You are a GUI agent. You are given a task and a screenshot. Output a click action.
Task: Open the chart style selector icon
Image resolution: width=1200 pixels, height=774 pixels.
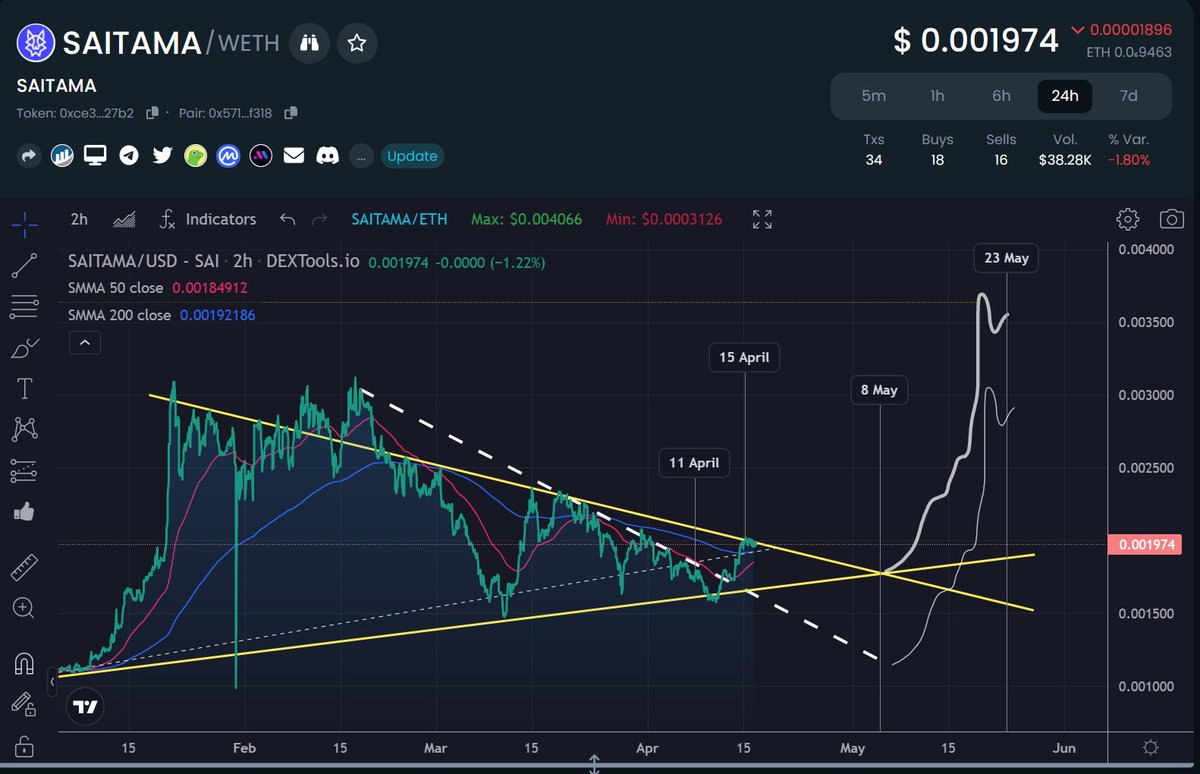pyautogui.click(x=124, y=219)
